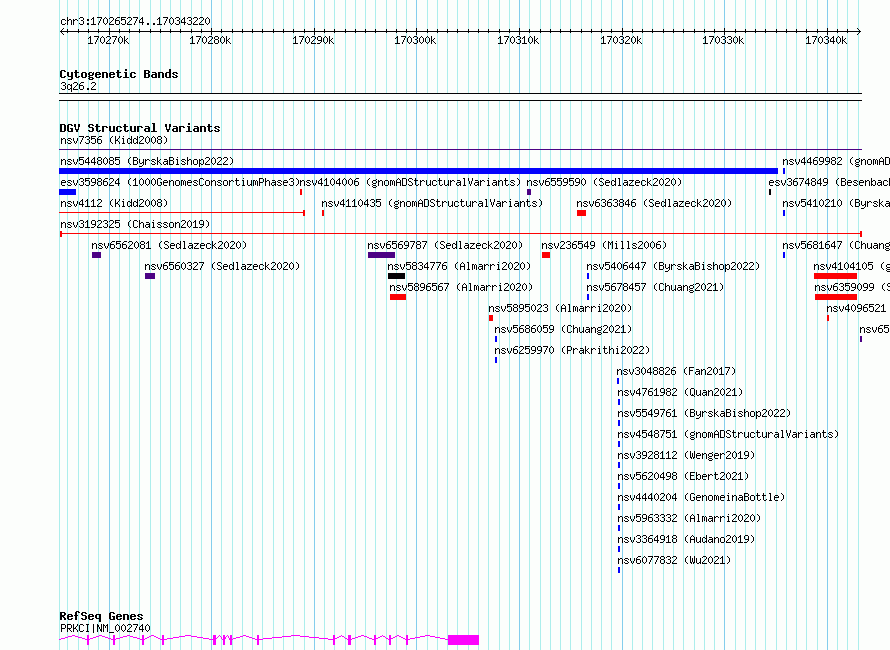Open nsv3928112 (Wenger2019) label

coord(686,455)
